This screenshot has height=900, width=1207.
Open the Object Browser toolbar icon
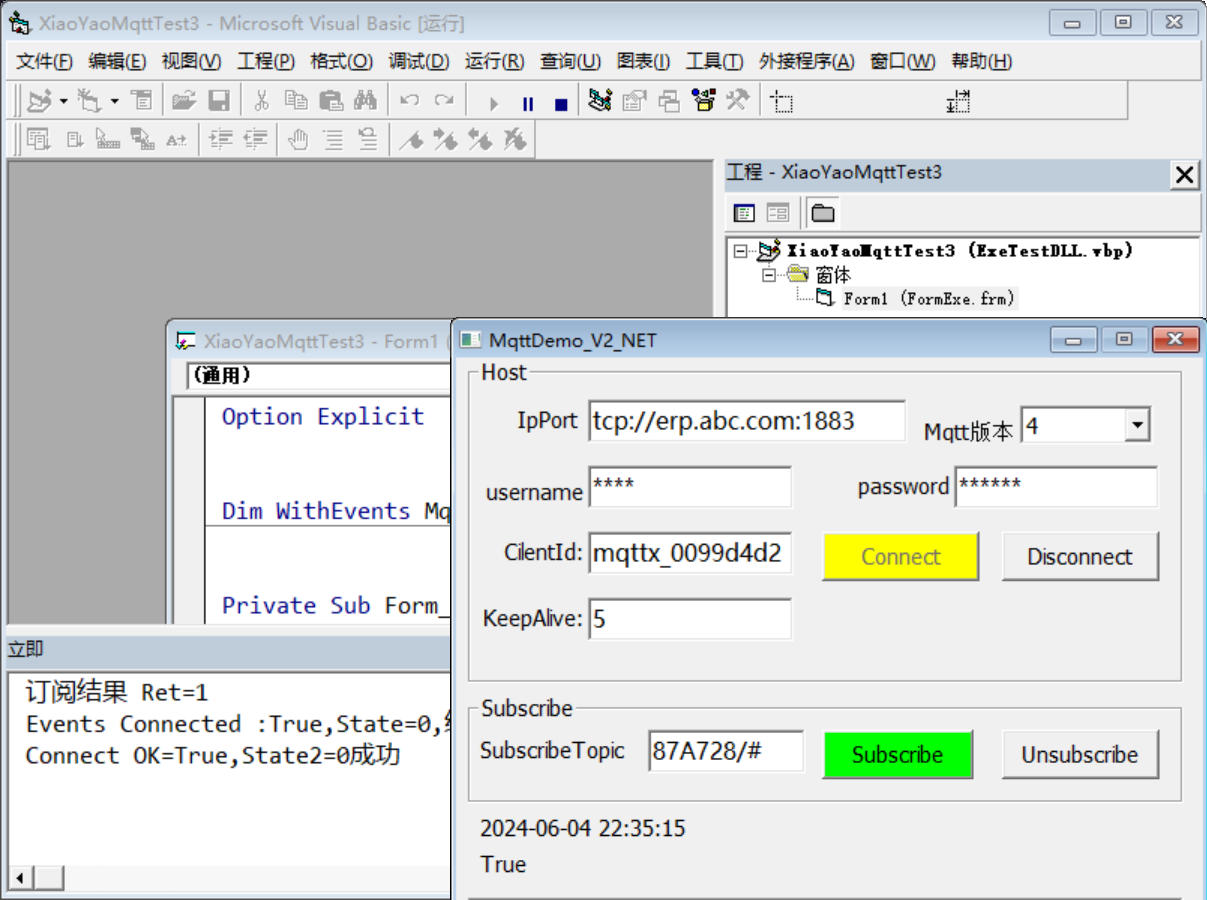coord(704,101)
